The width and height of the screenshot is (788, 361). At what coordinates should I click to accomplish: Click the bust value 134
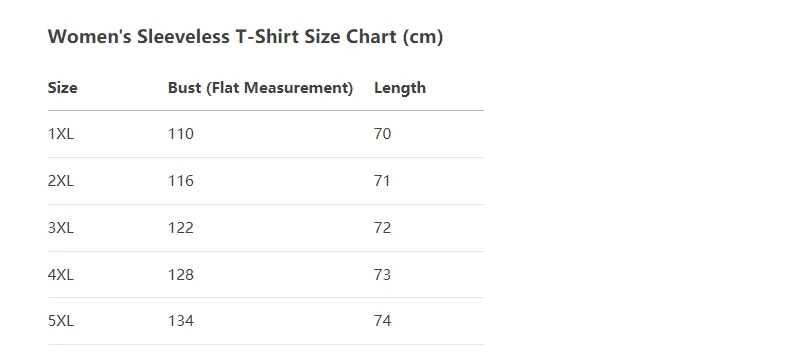[x=180, y=321]
